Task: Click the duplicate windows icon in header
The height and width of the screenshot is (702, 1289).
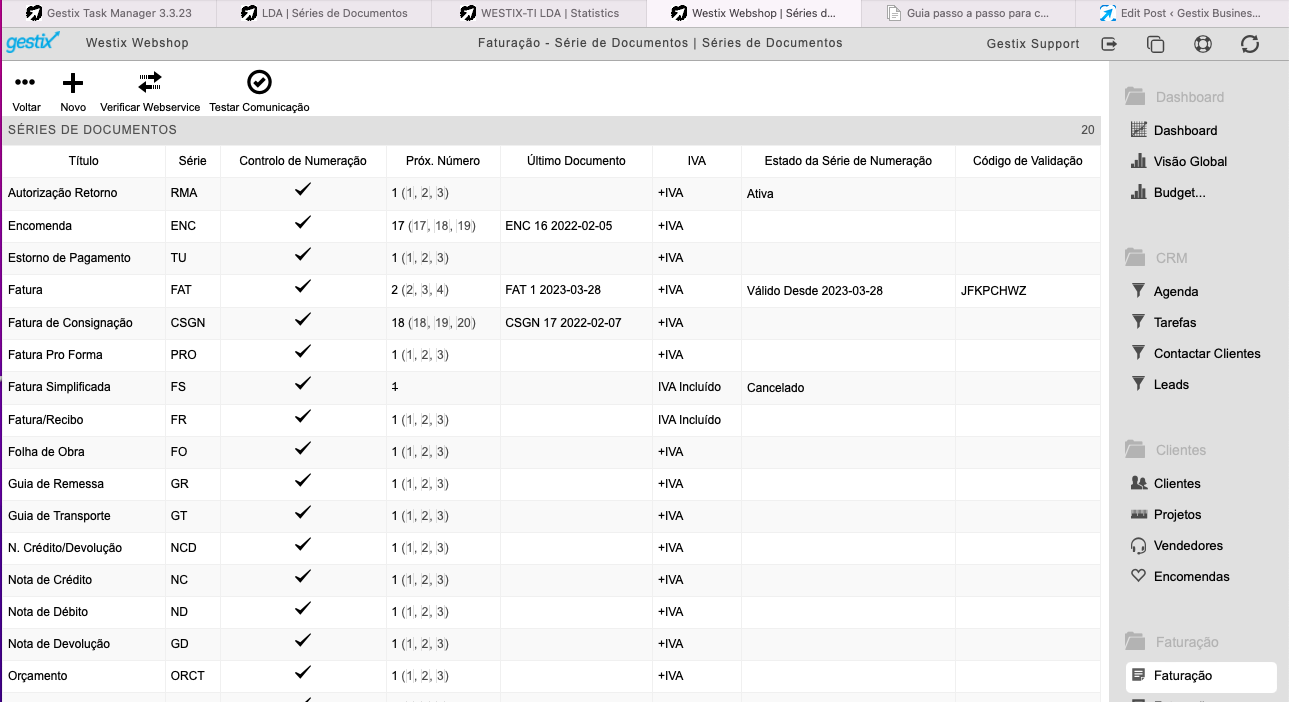Action: click(x=1155, y=44)
